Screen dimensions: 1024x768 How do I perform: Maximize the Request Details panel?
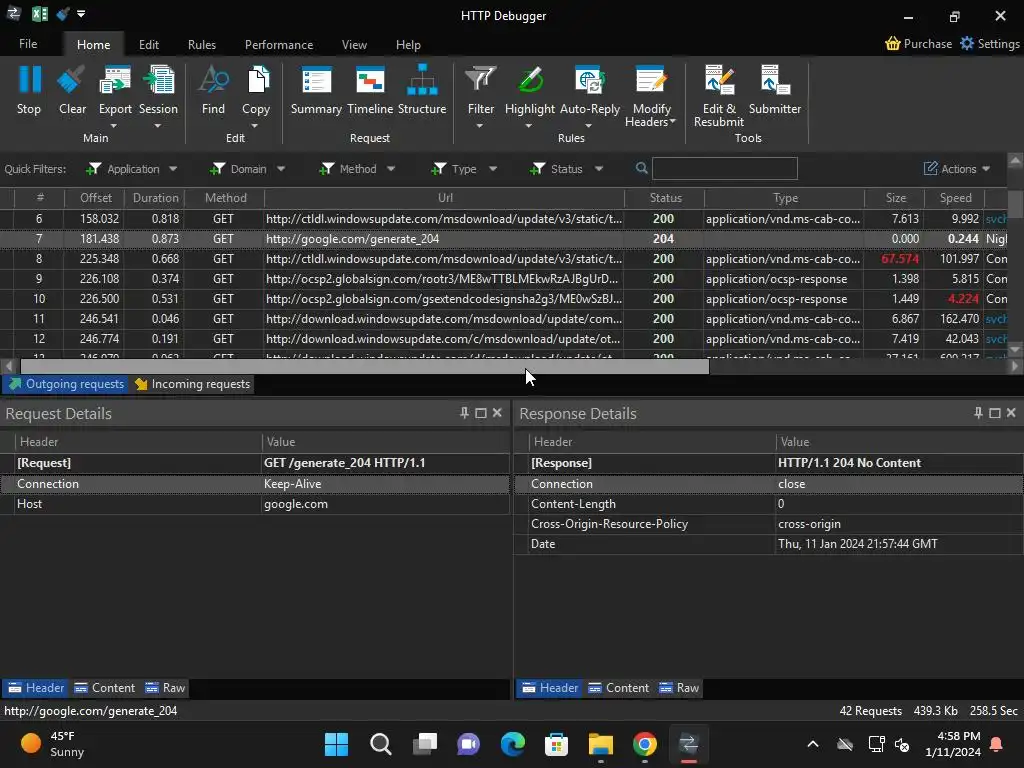481,413
